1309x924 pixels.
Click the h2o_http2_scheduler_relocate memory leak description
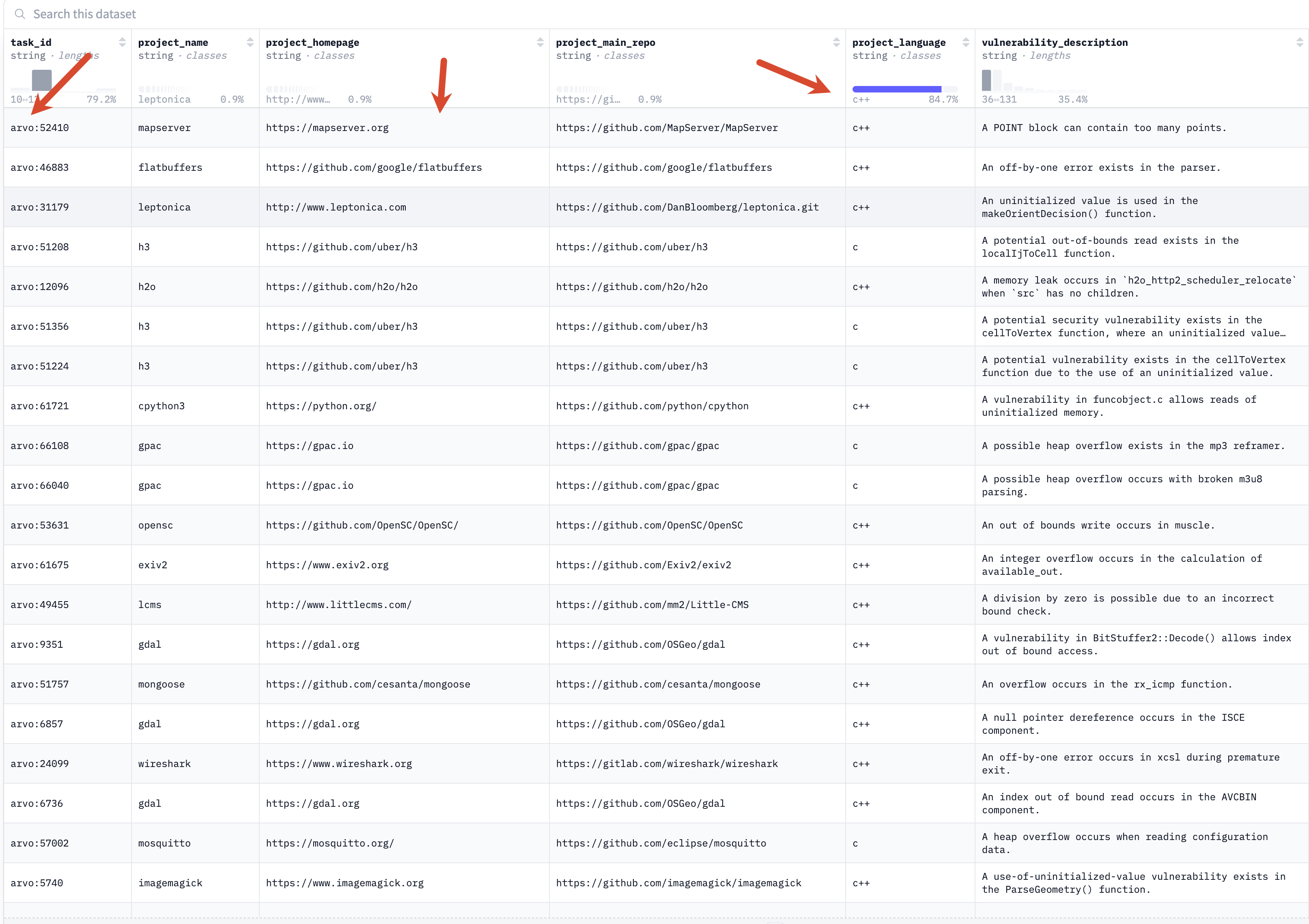(x=1139, y=287)
